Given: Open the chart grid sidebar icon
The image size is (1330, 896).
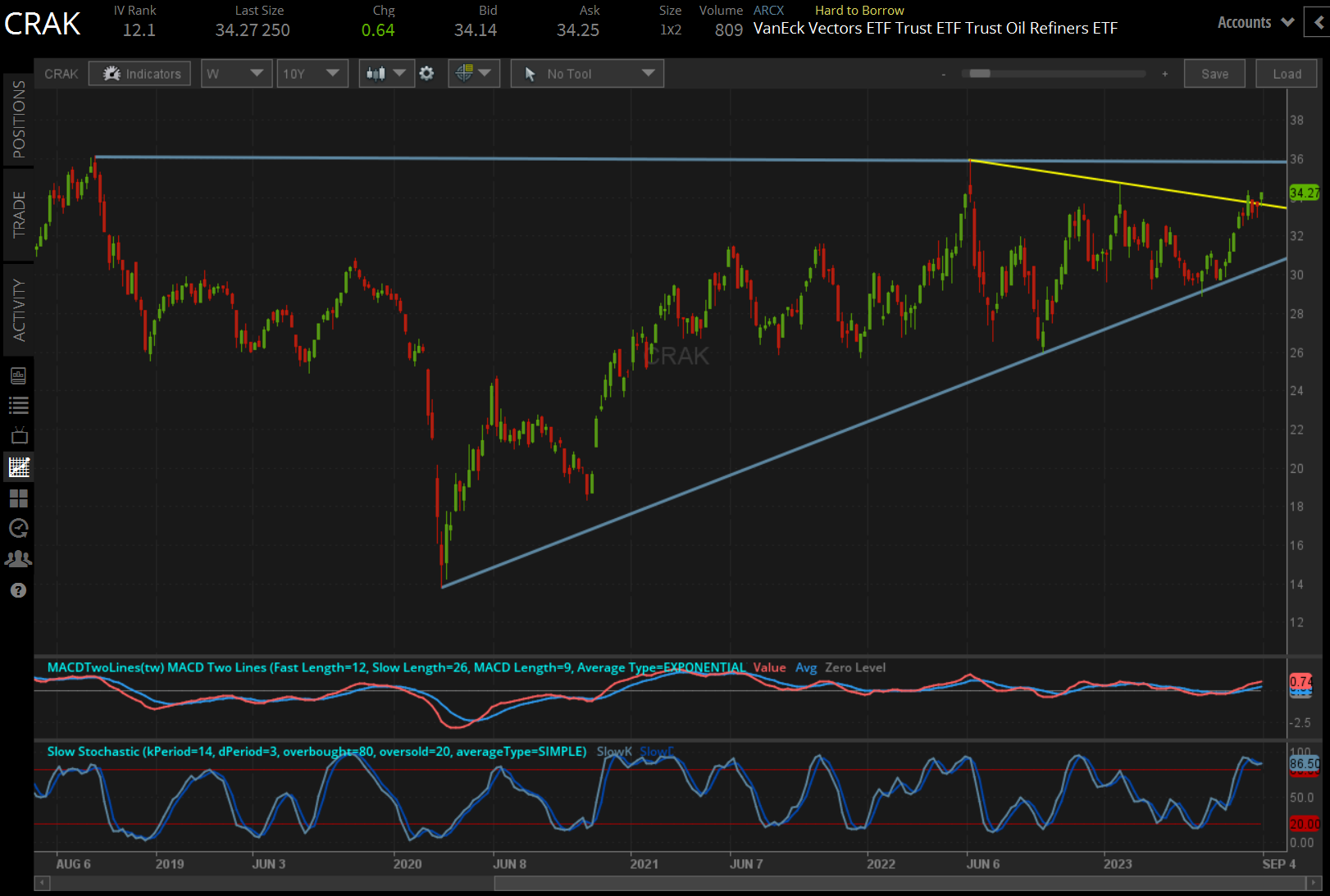Looking at the screenshot, I should point(18,498).
